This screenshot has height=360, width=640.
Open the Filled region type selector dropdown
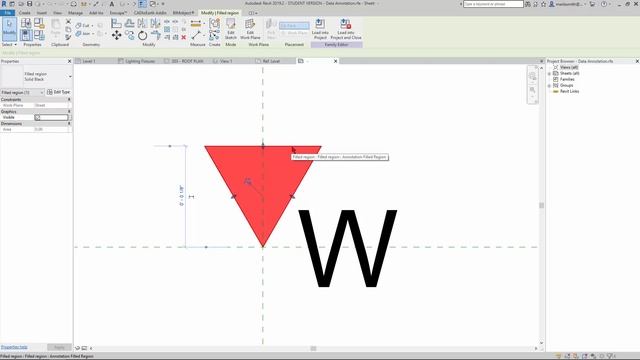[x=70, y=76]
